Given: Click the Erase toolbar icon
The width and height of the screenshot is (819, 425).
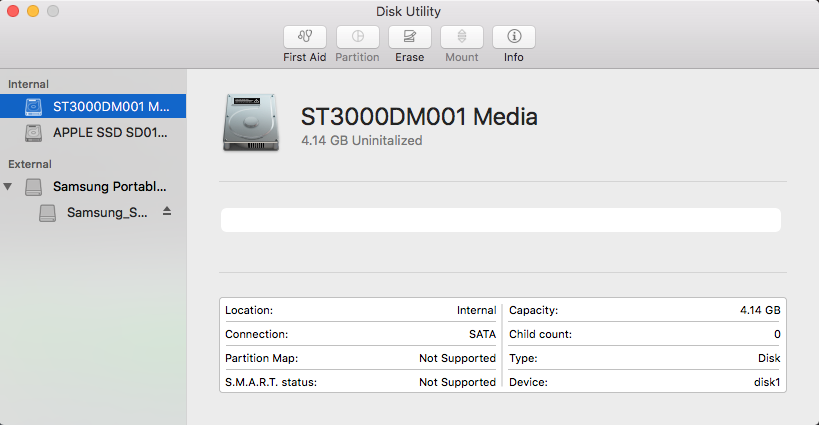Looking at the screenshot, I should coord(409,37).
